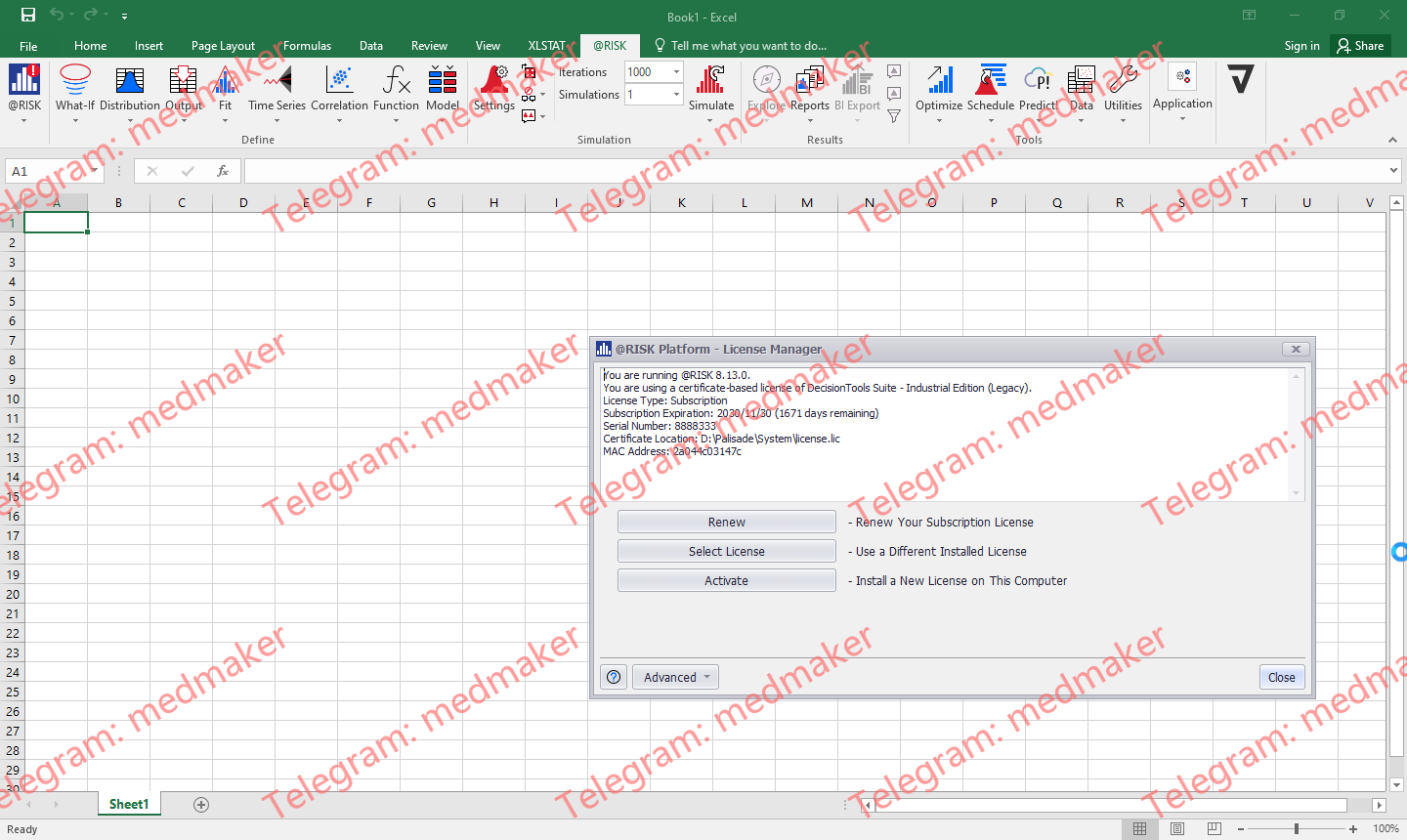
Task: Collapse the ribbon
Action: click(1392, 141)
